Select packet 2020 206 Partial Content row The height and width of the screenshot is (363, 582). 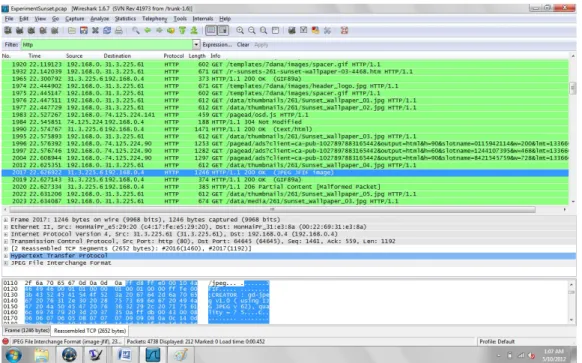285,187
